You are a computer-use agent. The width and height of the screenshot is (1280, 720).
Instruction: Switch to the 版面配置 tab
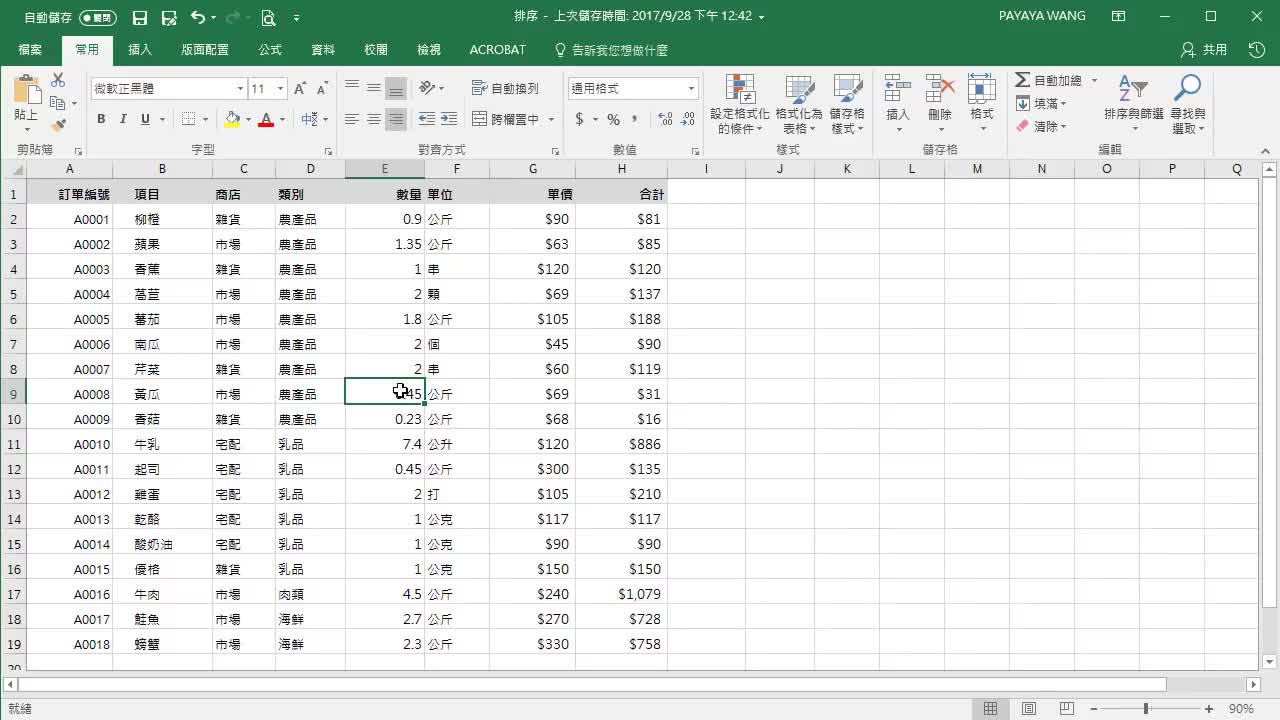[205, 50]
